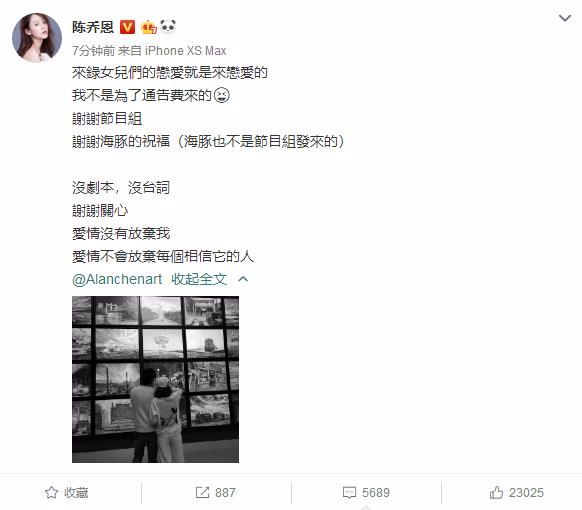Click the 7分钟前 timestamp link
The width and height of the screenshot is (582, 510).
93,50
